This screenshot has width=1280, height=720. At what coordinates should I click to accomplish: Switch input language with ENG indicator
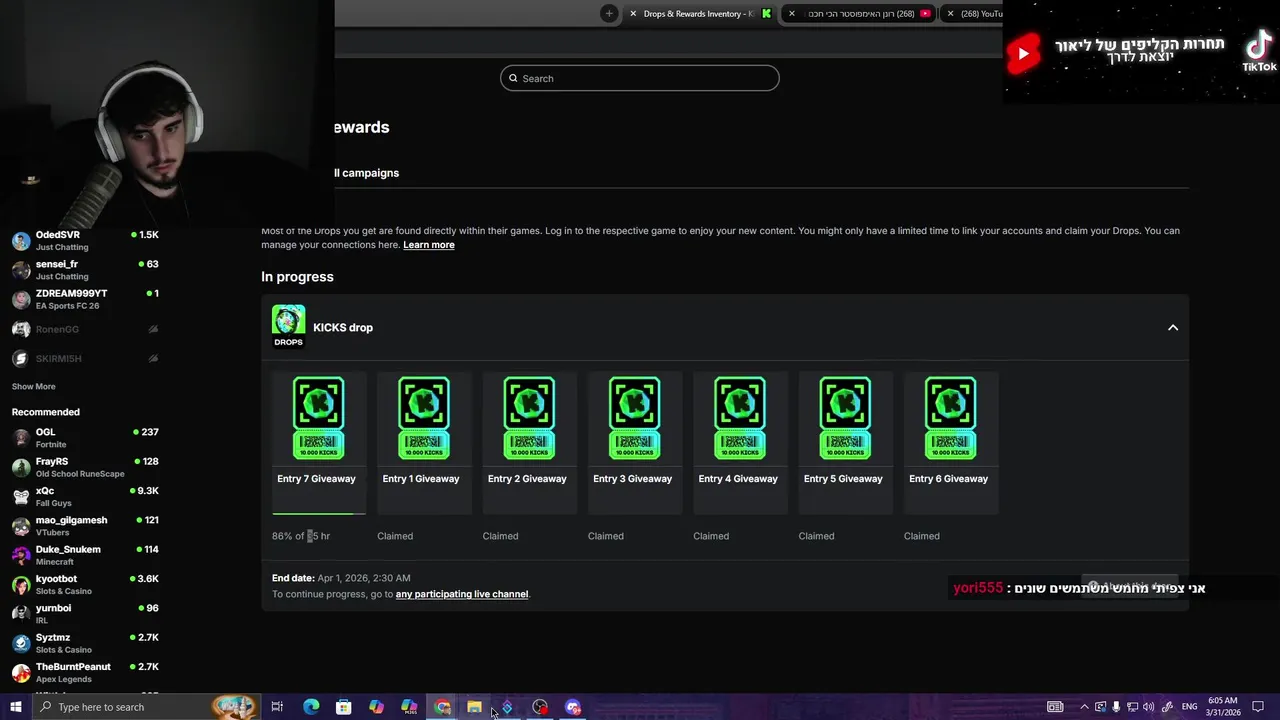pyautogui.click(x=1190, y=707)
